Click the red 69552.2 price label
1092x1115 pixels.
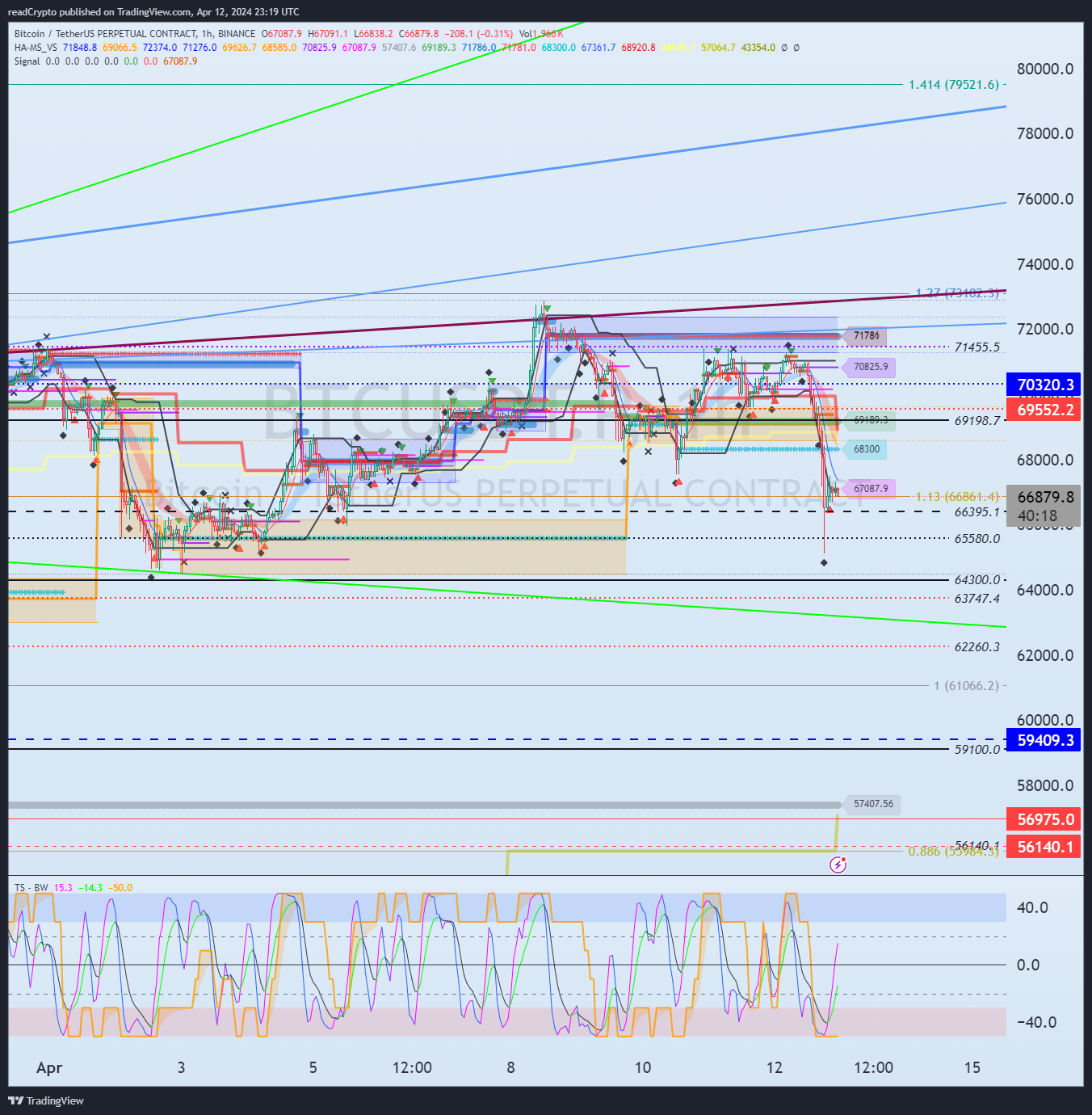1044,410
